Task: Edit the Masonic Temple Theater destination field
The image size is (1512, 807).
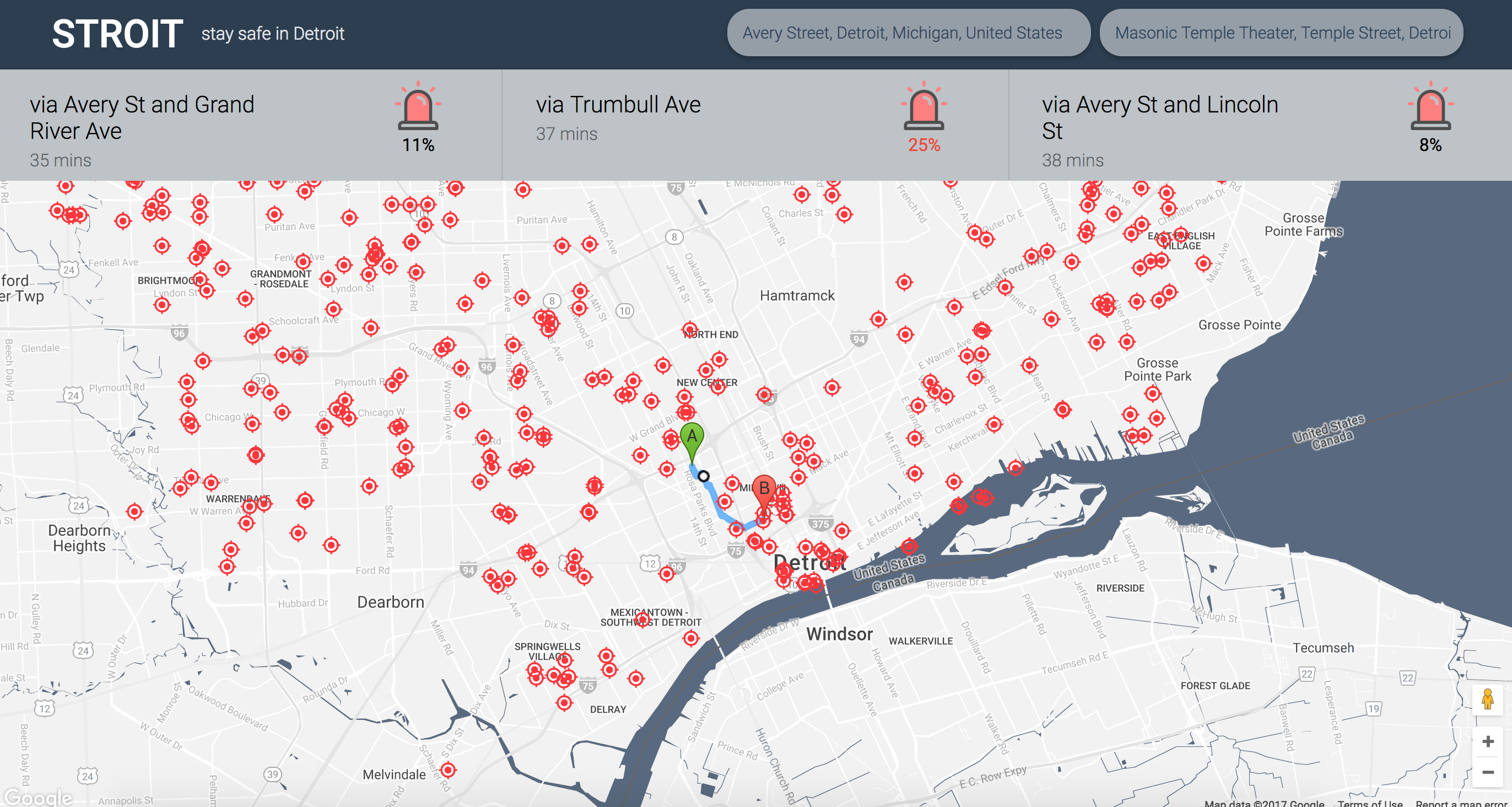Action: (1281, 33)
